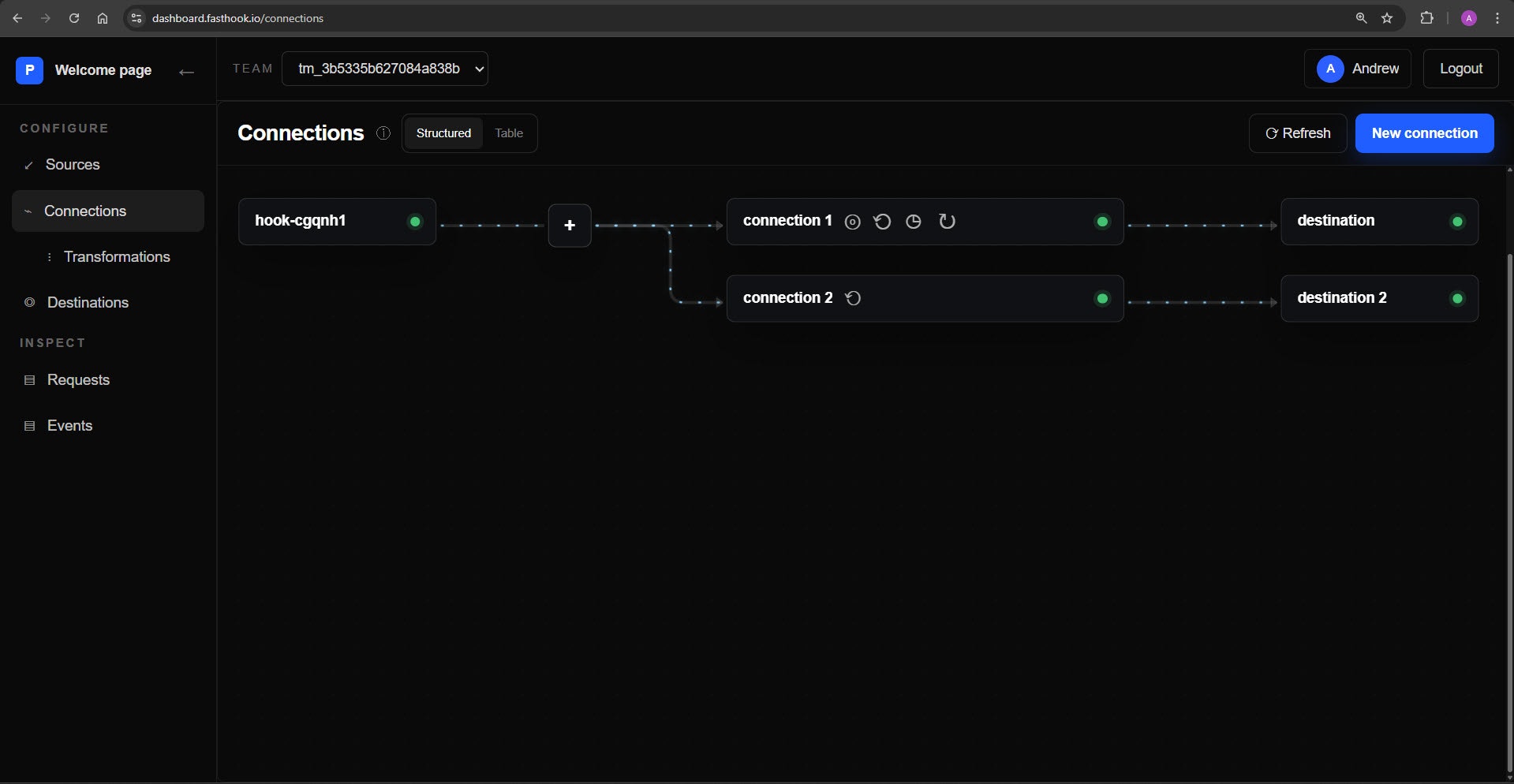This screenshot has width=1514, height=784.
Task: Reload the page in browser toolbar
Action: 74,18
